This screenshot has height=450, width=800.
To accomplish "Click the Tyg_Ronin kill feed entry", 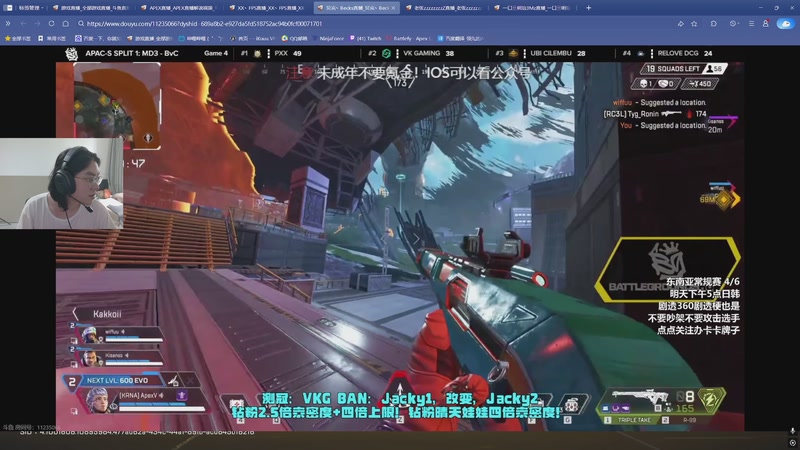I will click(655, 114).
